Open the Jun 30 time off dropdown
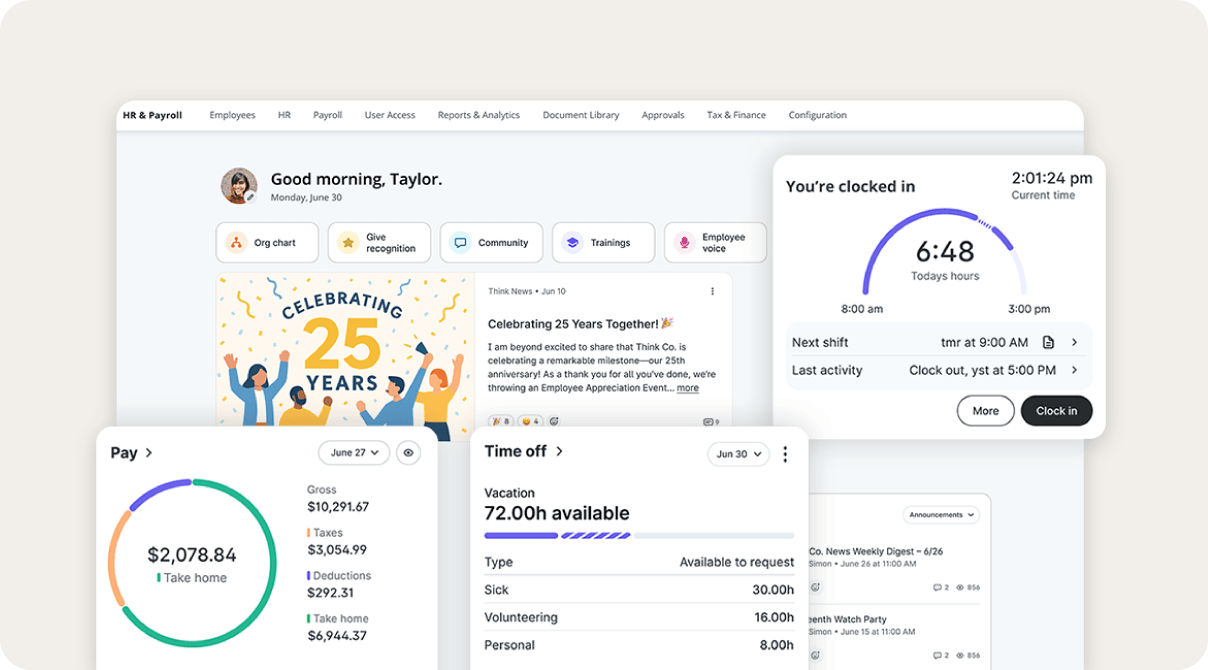Screen dimensions: 1208x670 pyautogui.click(x=739, y=454)
